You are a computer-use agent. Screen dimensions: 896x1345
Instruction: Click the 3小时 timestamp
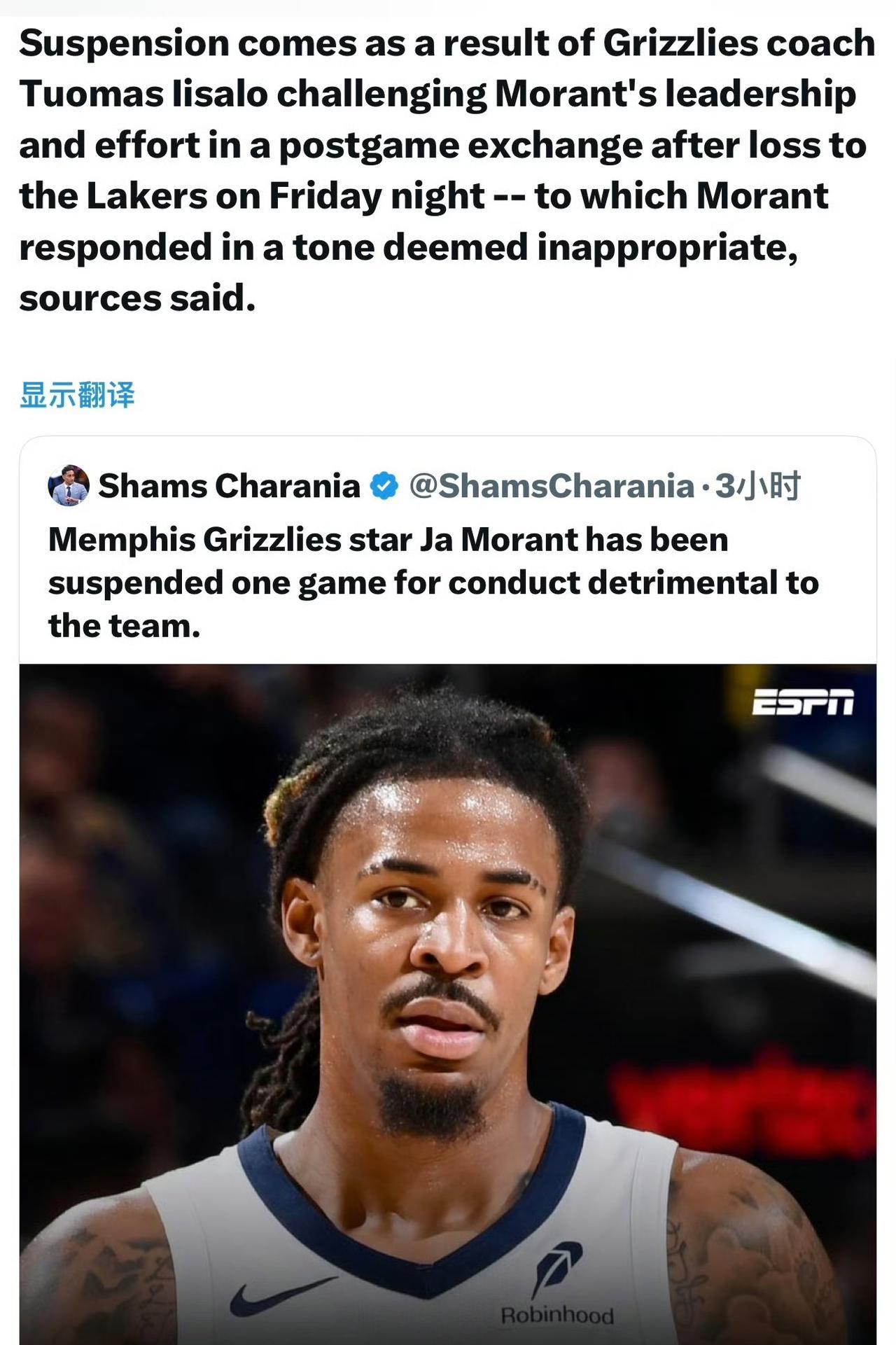coord(757,486)
